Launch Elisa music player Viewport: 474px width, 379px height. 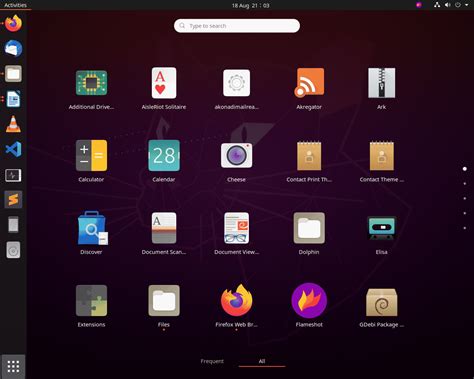(381, 228)
